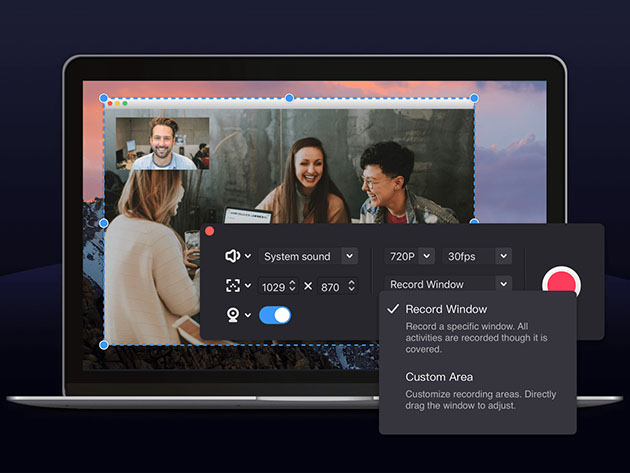Image resolution: width=630 pixels, height=473 pixels.
Task: Open the System sound dropdown
Action: coord(308,256)
